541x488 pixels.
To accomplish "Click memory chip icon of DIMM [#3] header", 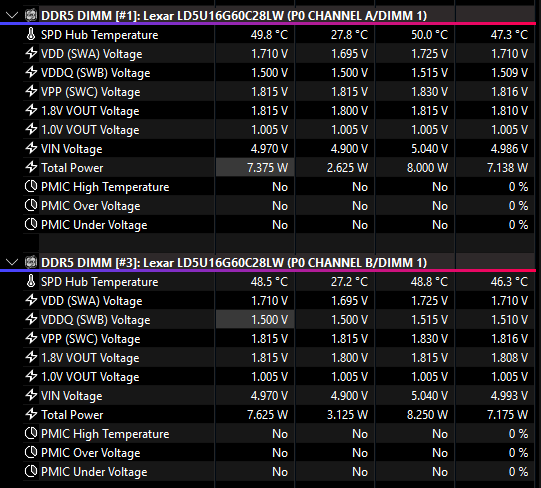I will point(31,262).
